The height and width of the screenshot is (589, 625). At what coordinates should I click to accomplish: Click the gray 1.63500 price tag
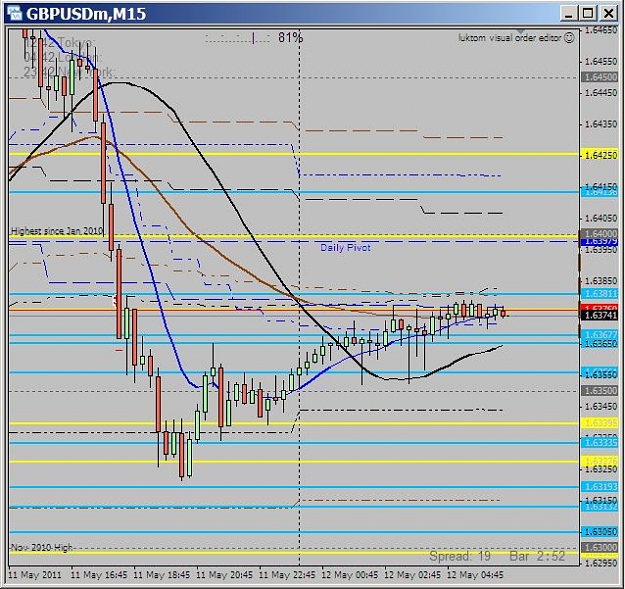pyautogui.click(x=599, y=391)
